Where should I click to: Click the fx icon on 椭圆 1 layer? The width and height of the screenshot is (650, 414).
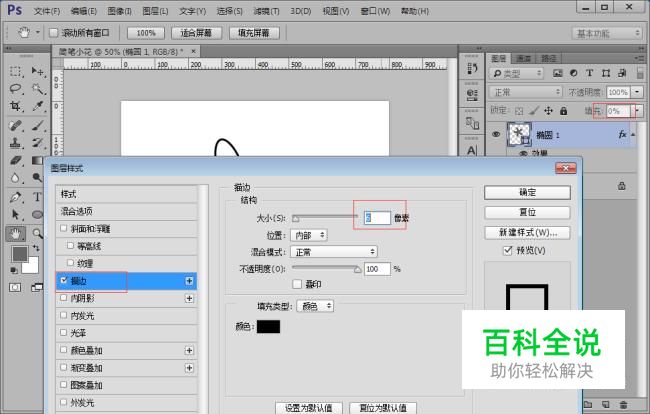pyautogui.click(x=622, y=134)
